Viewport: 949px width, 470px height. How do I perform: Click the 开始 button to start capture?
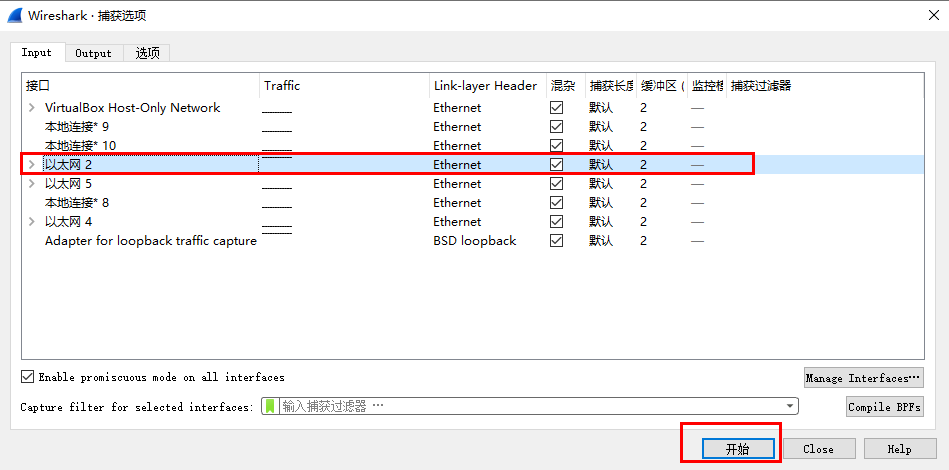(x=738, y=449)
